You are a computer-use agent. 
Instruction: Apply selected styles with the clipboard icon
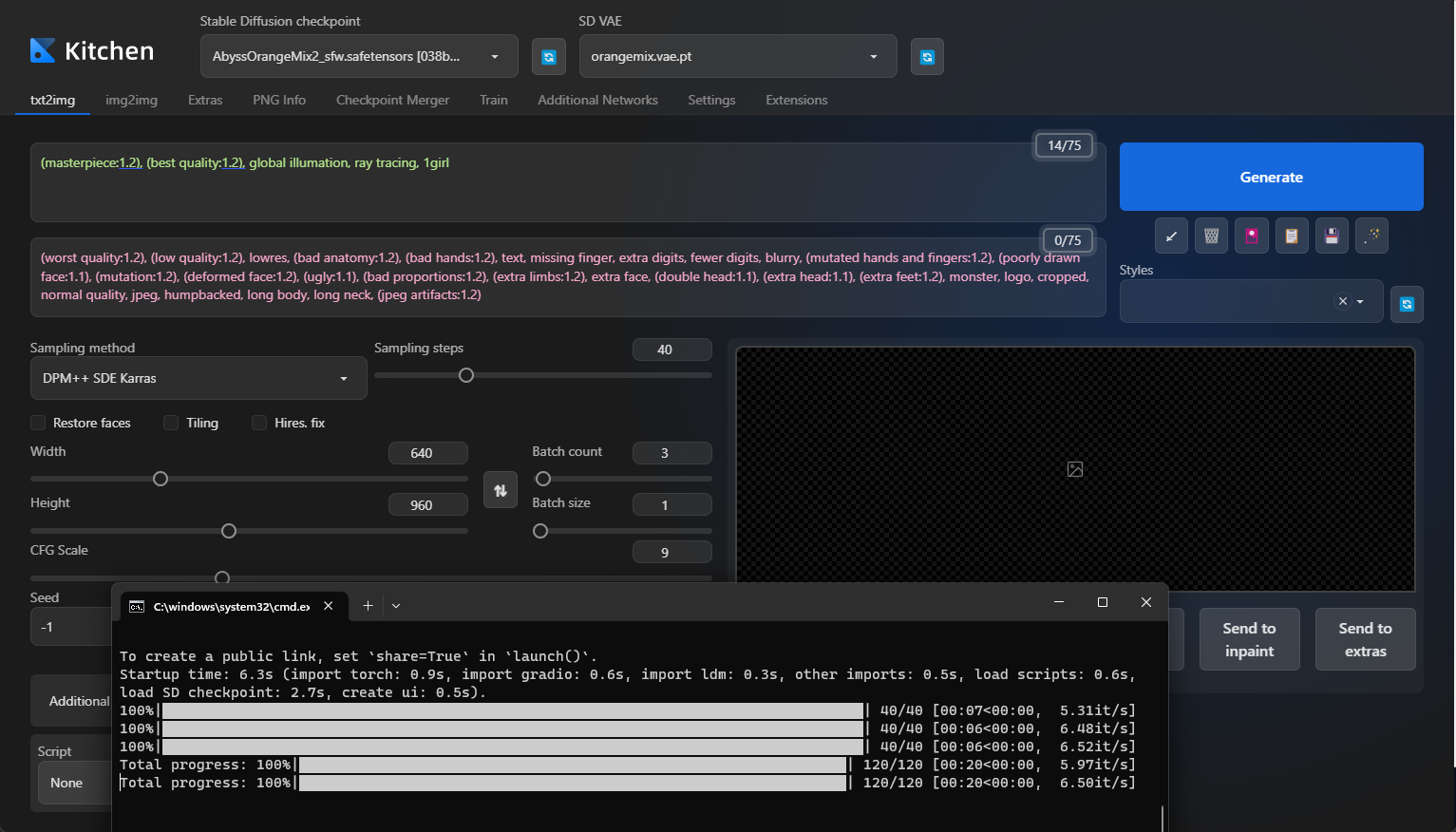[x=1292, y=236]
